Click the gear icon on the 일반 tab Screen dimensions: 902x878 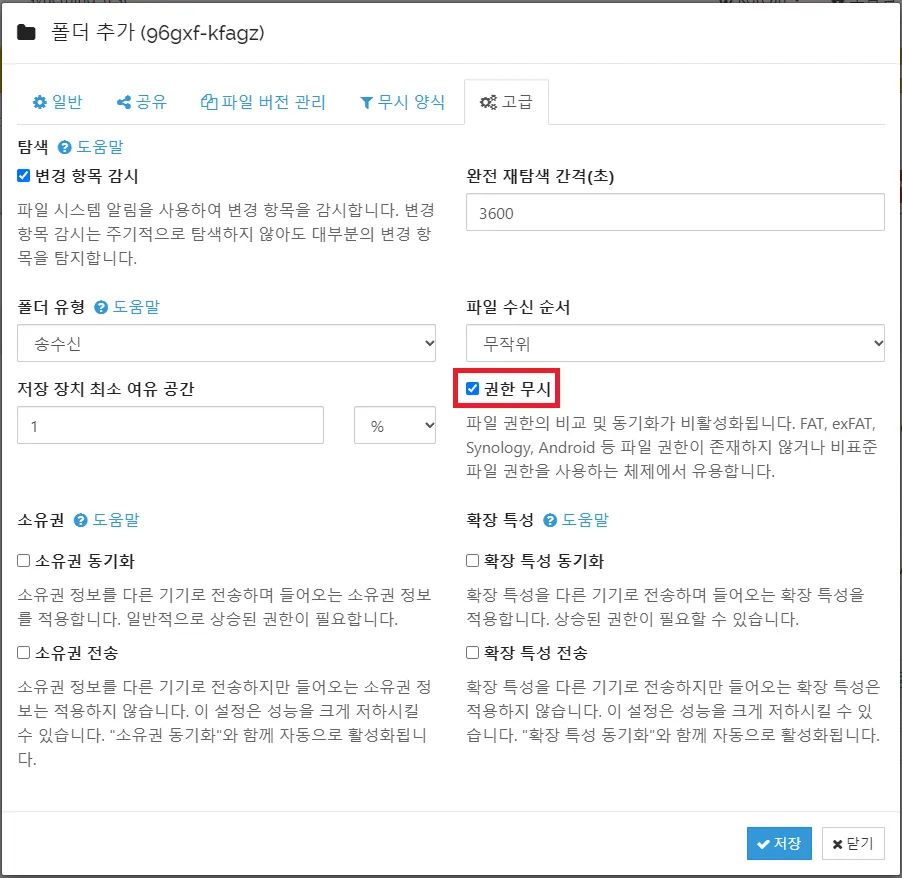tap(38, 101)
